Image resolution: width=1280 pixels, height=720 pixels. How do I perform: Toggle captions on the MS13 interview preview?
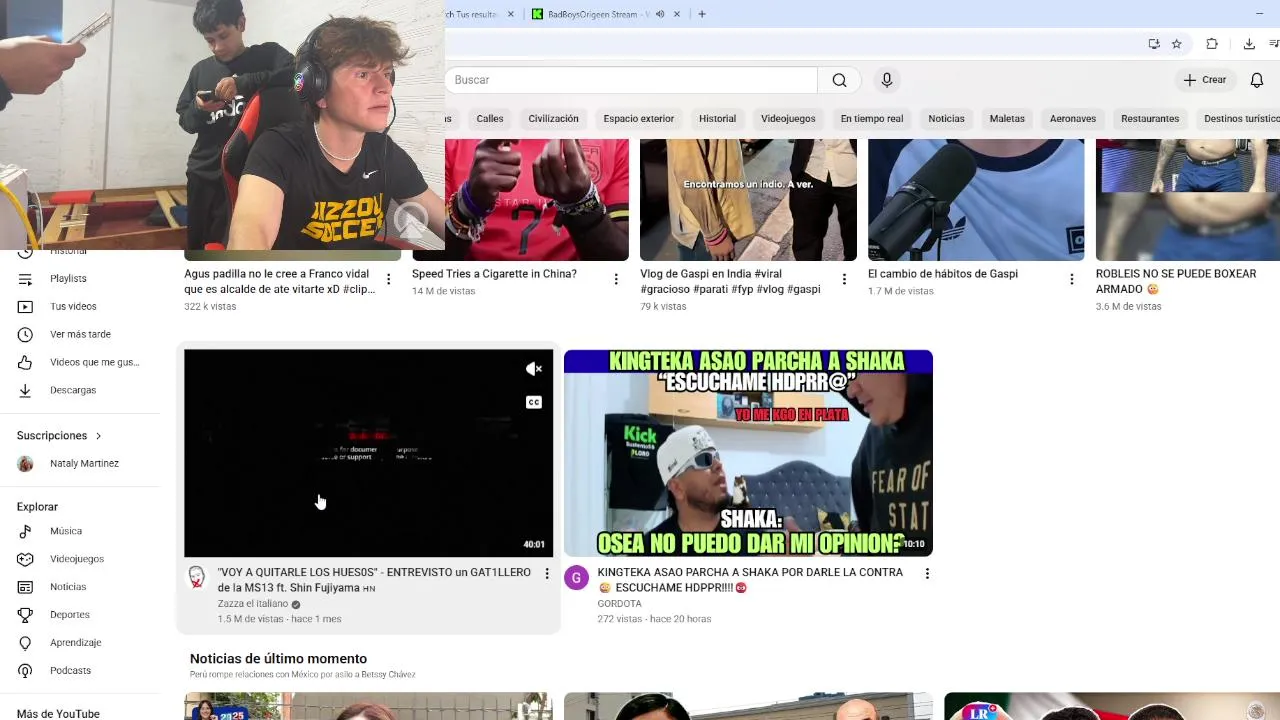[534, 402]
